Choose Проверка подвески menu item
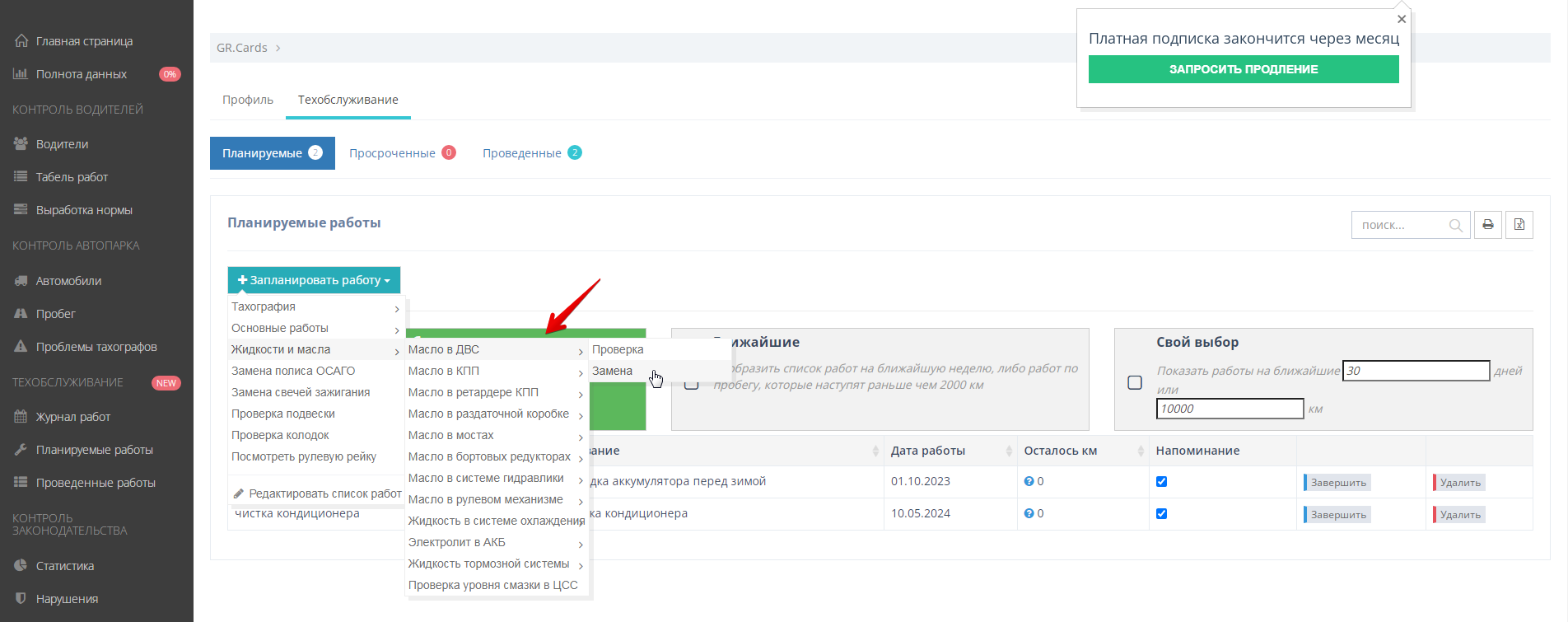This screenshot has height=622, width=1568. tap(316, 414)
